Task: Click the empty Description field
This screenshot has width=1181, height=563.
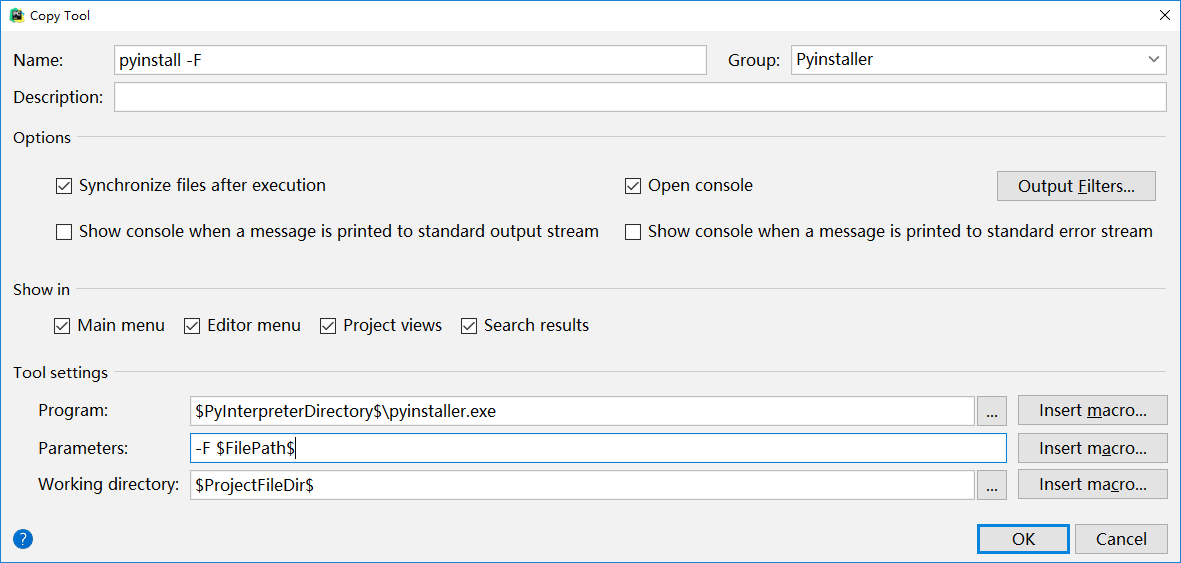Action: (x=640, y=97)
